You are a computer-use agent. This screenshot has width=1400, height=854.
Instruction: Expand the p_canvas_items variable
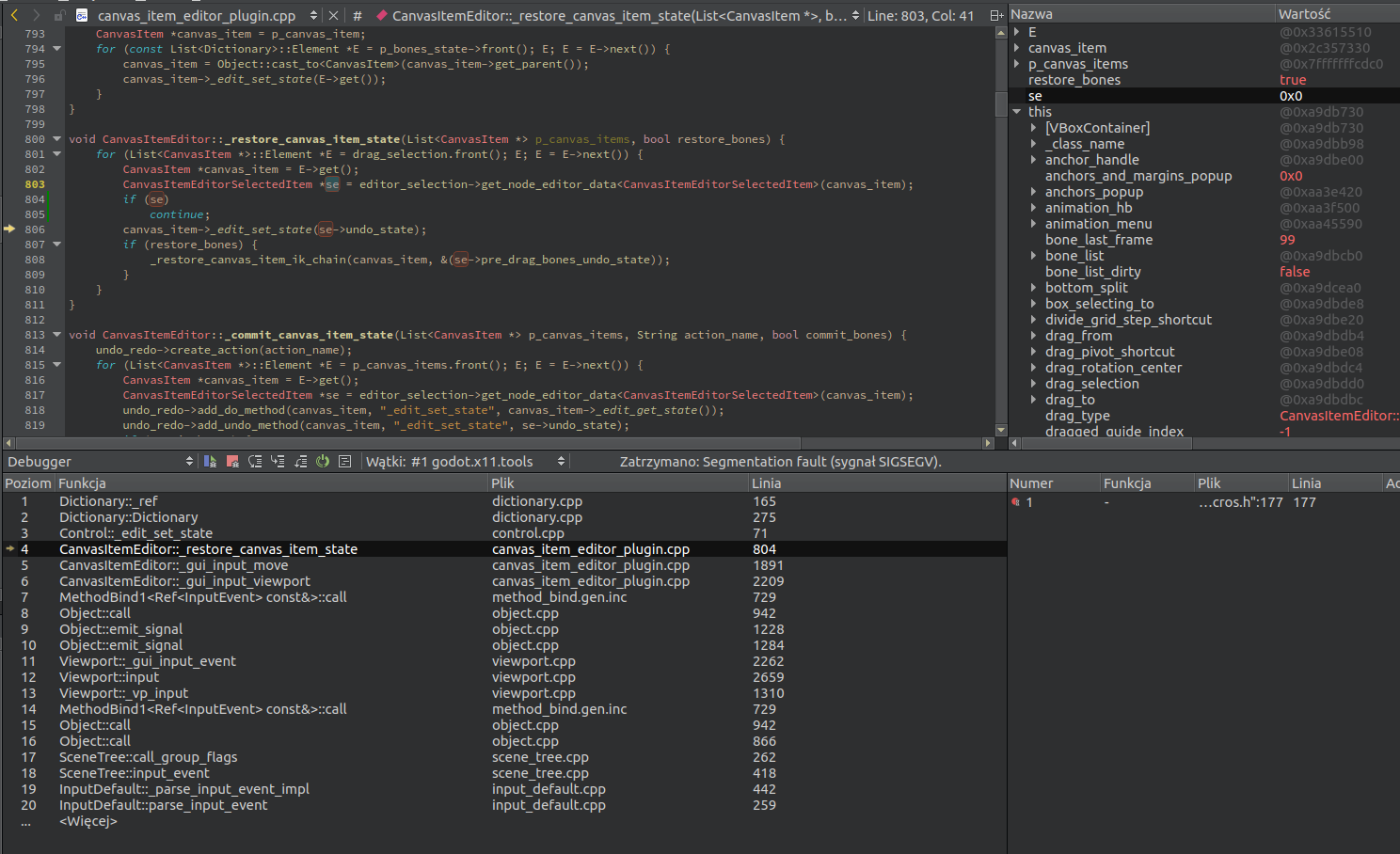(1017, 64)
